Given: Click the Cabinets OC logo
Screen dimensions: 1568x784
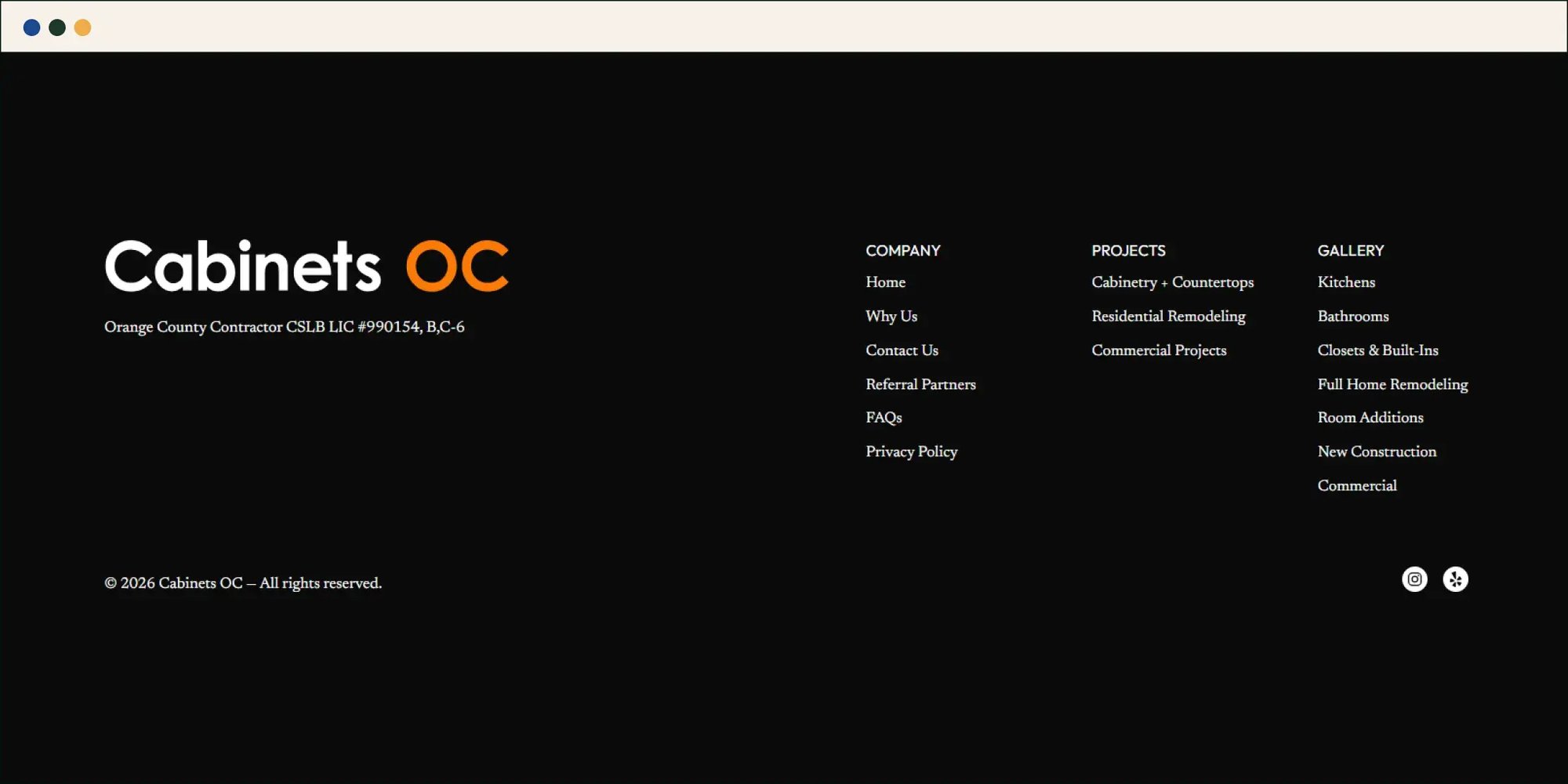Looking at the screenshot, I should coord(307,266).
